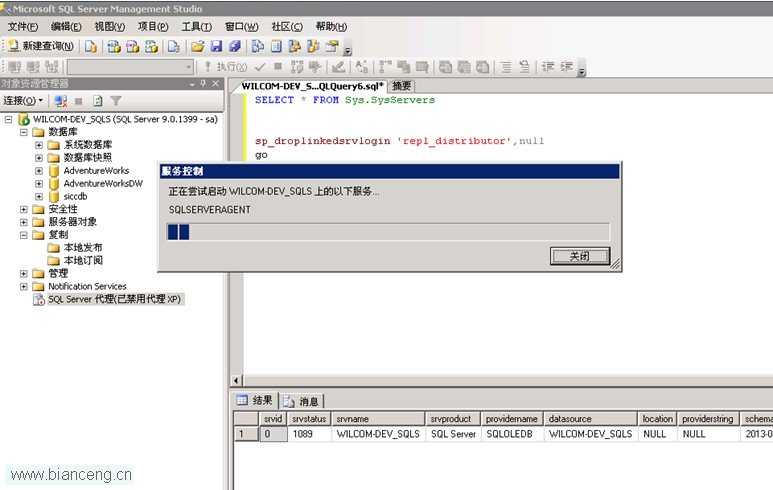Click the Object Explorer filter funnel icon
Image resolution: width=773 pixels, height=490 pixels.
[116, 101]
